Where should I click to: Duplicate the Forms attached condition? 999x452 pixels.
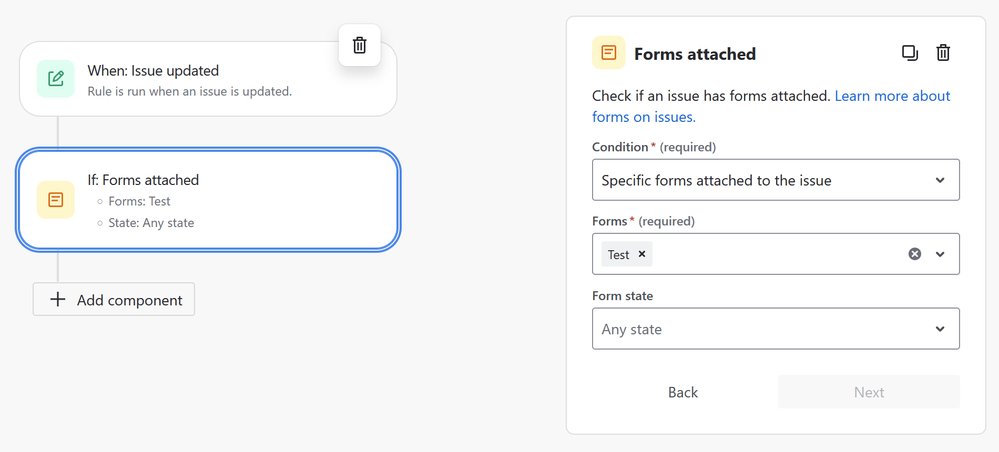point(909,53)
